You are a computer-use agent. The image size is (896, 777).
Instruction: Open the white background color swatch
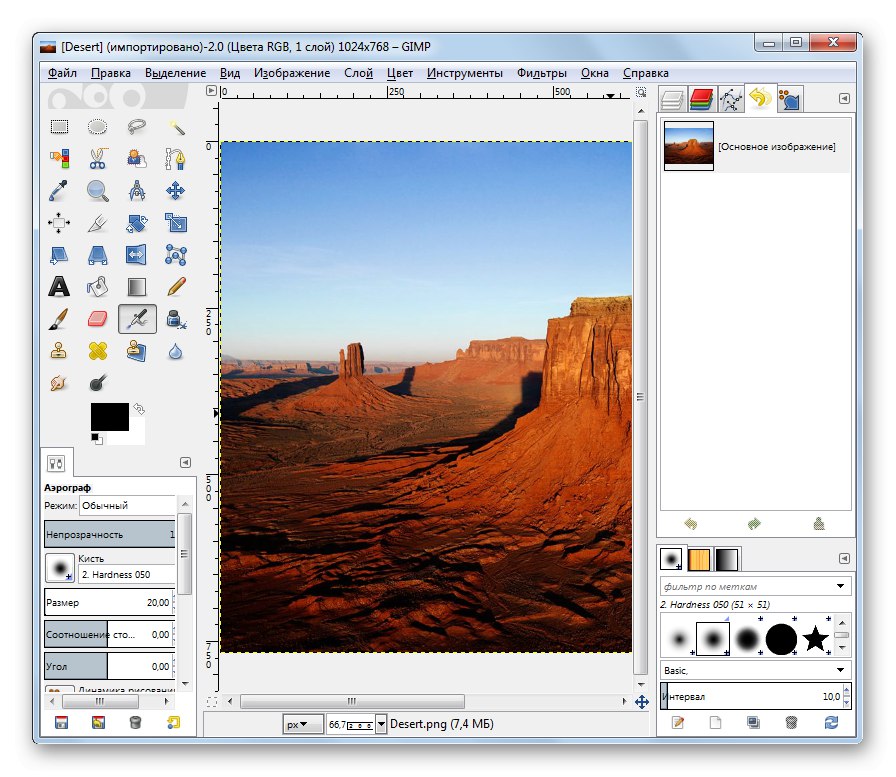point(136,437)
